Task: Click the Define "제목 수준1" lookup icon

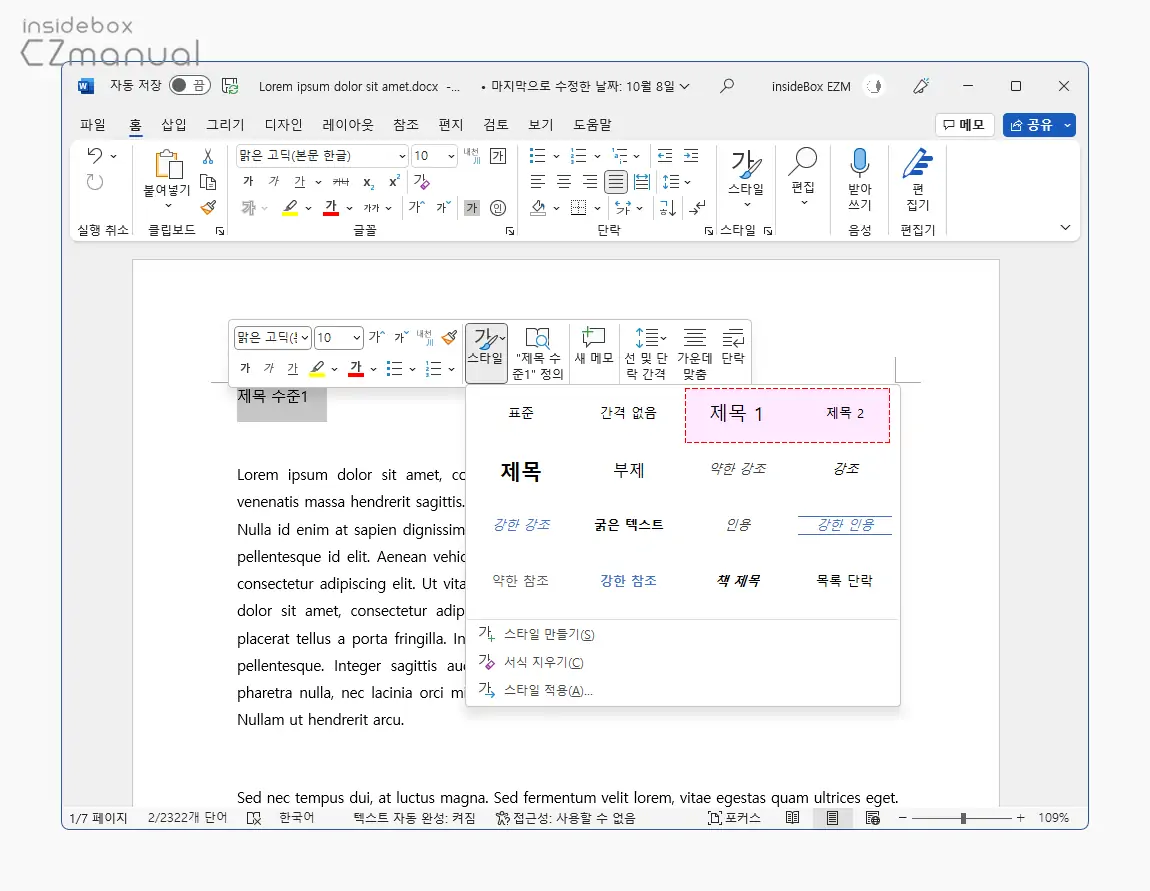Action: point(538,338)
